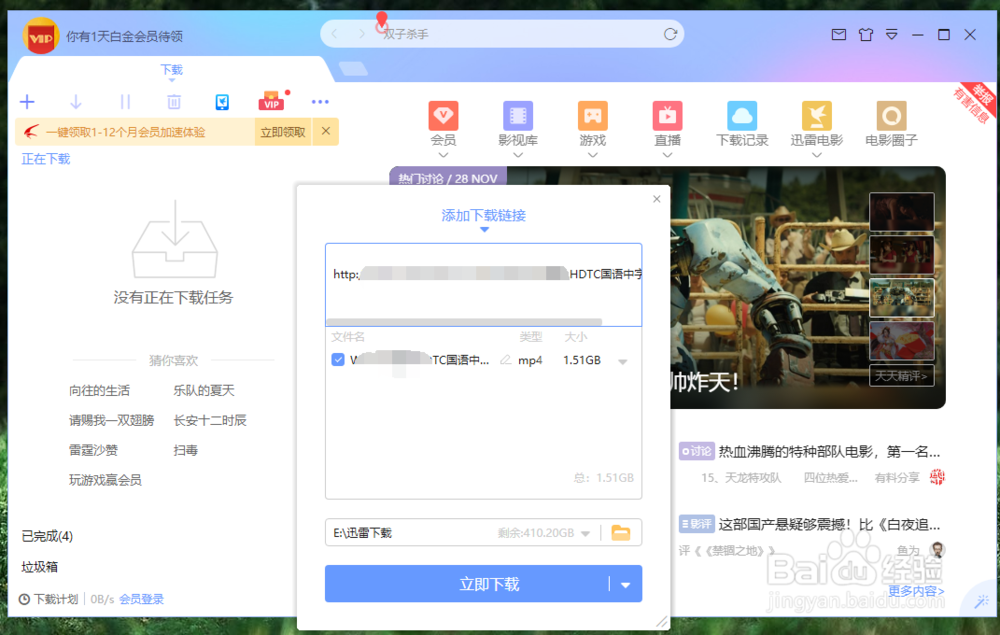Image resolution: width=1000 pixels, height=635 pixels.
Task: Uncheck the mp4 file checkbox
Action: click(338, 360)
